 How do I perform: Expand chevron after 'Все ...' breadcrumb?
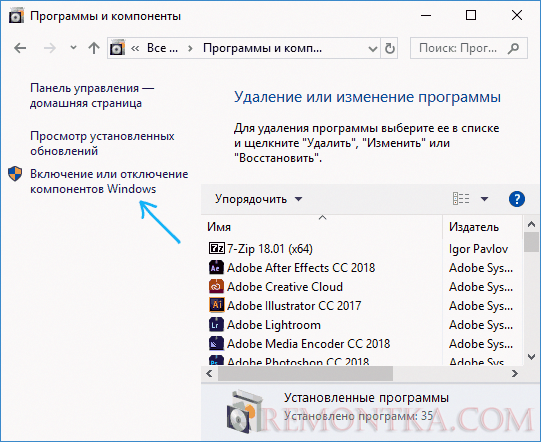tap(190, 48)
